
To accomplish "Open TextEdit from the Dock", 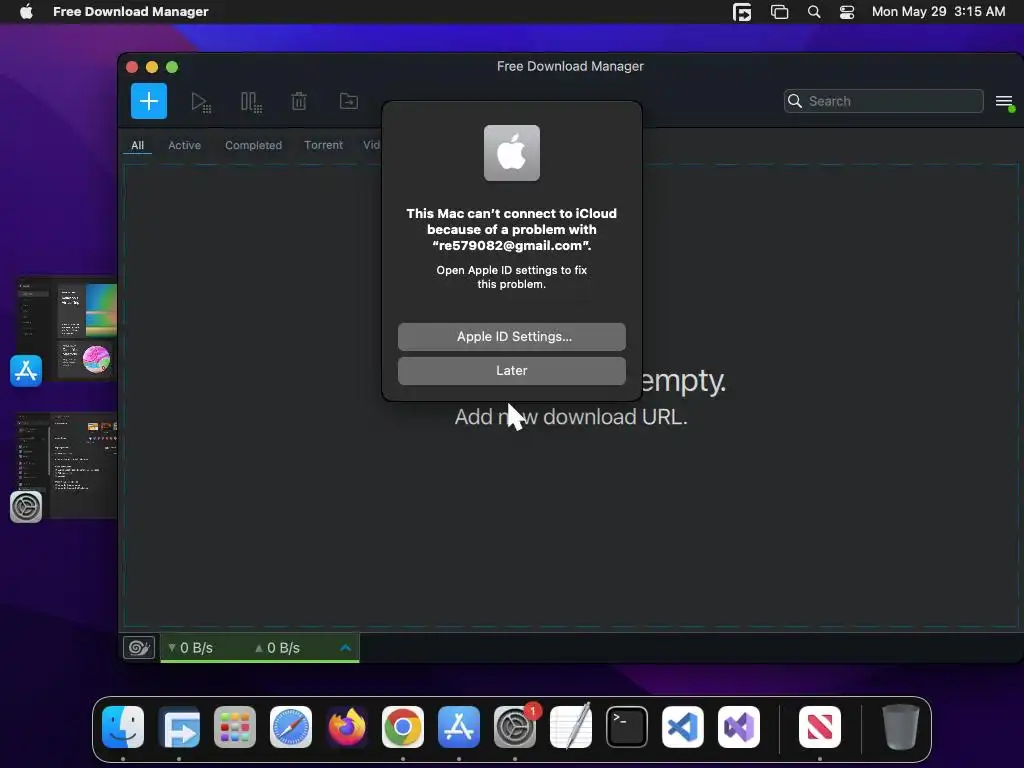I will [571, 727].
